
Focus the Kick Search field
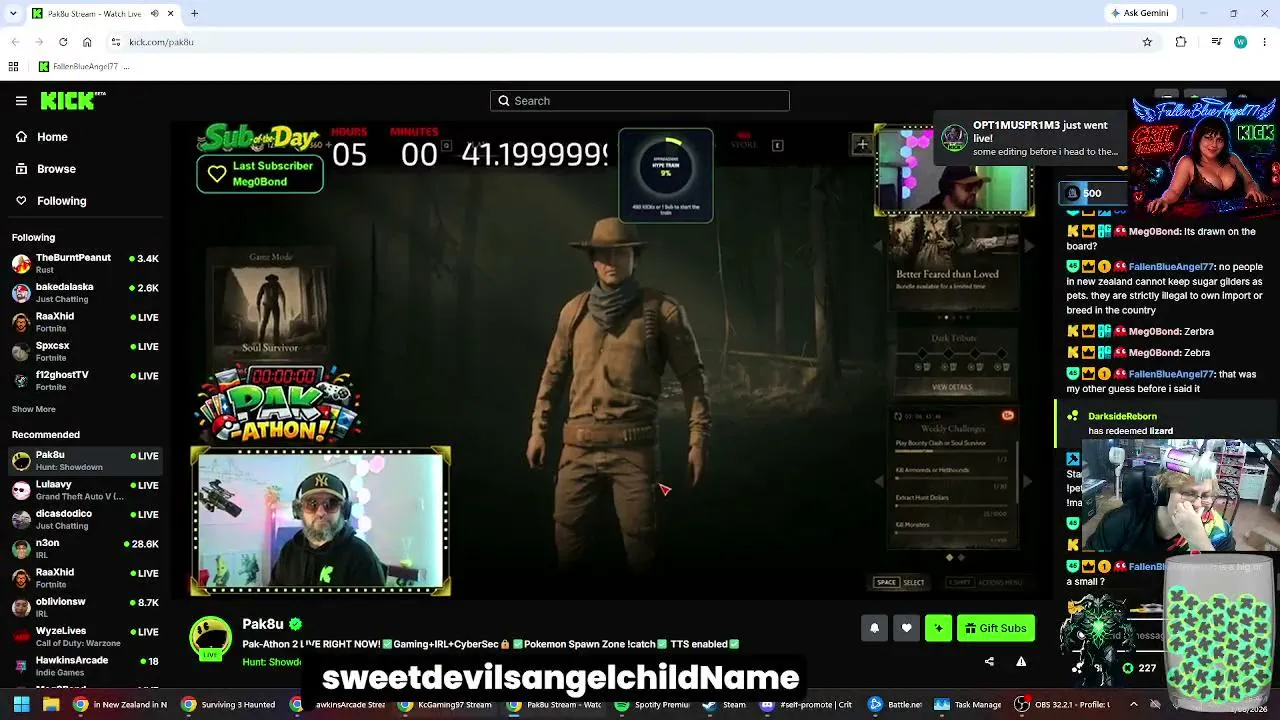coord(640,101)
